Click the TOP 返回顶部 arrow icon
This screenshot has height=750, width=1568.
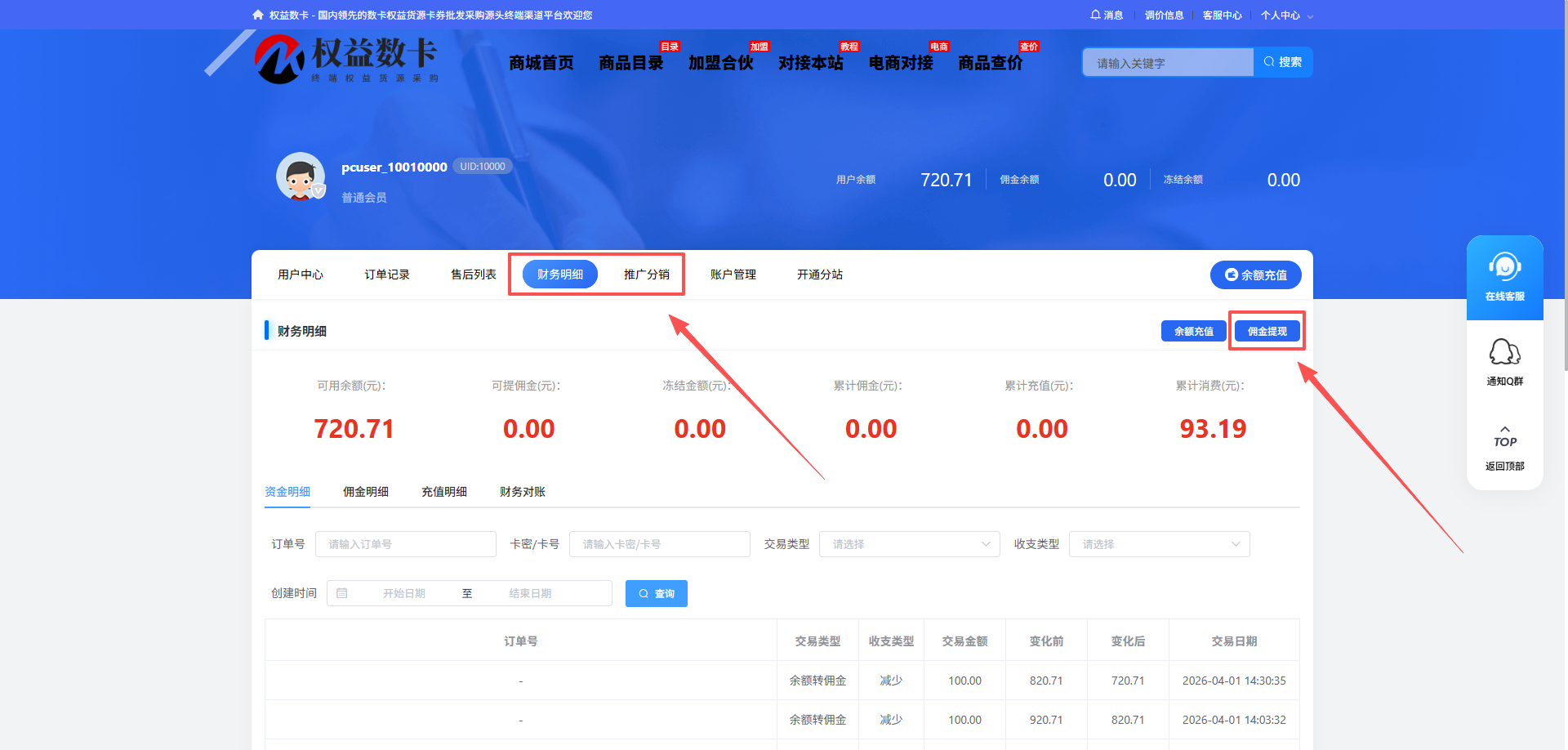(1504, 431)
